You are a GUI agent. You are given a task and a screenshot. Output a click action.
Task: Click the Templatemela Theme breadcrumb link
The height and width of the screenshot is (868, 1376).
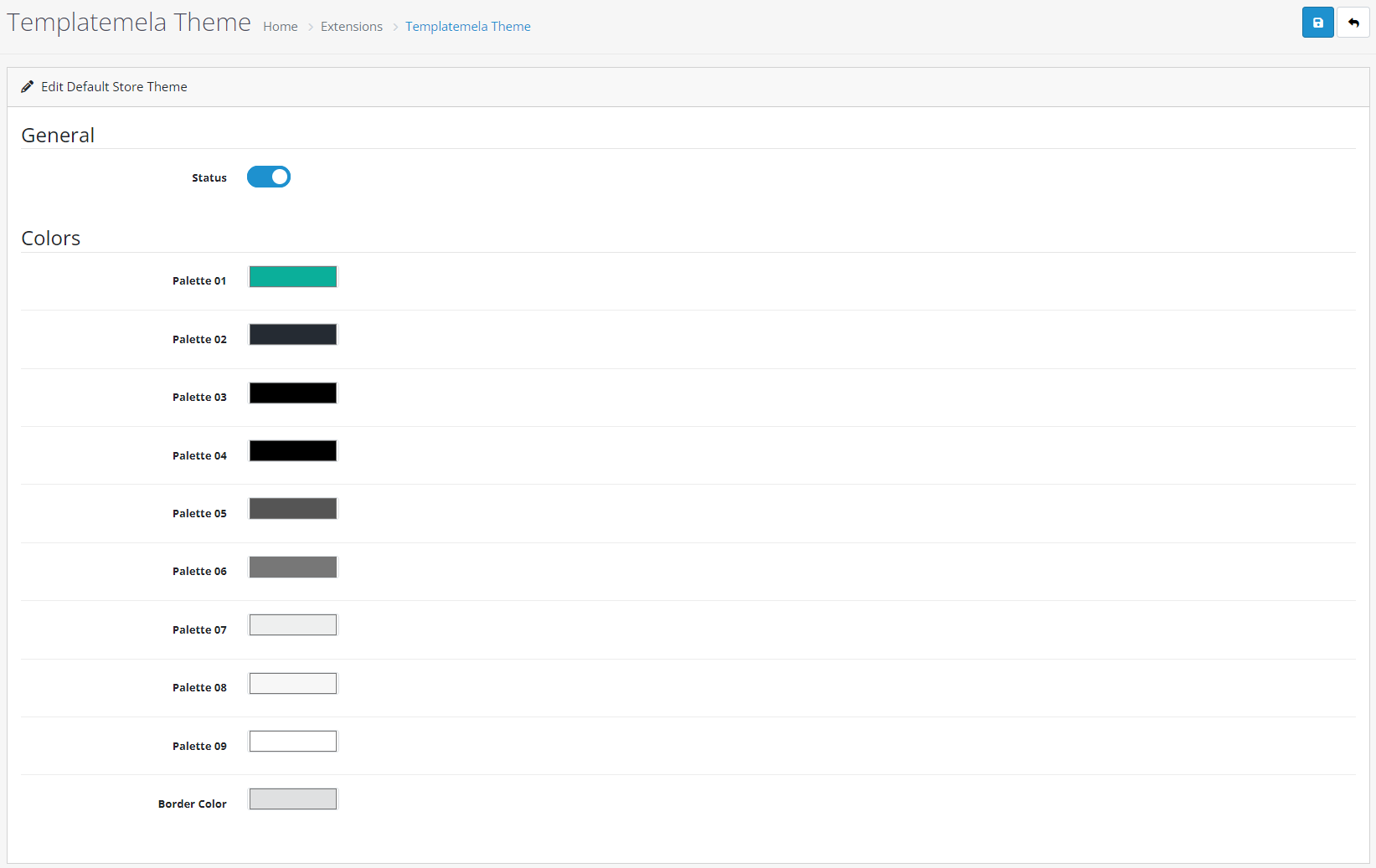coord(468,27)
